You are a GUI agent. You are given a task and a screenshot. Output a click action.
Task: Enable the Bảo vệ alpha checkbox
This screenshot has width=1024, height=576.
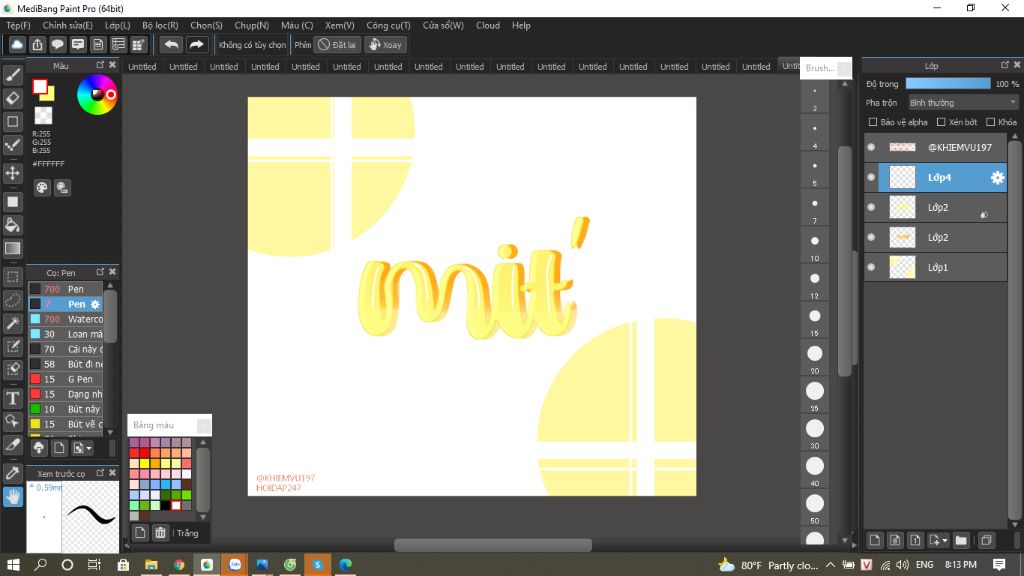tap(873, 122)
